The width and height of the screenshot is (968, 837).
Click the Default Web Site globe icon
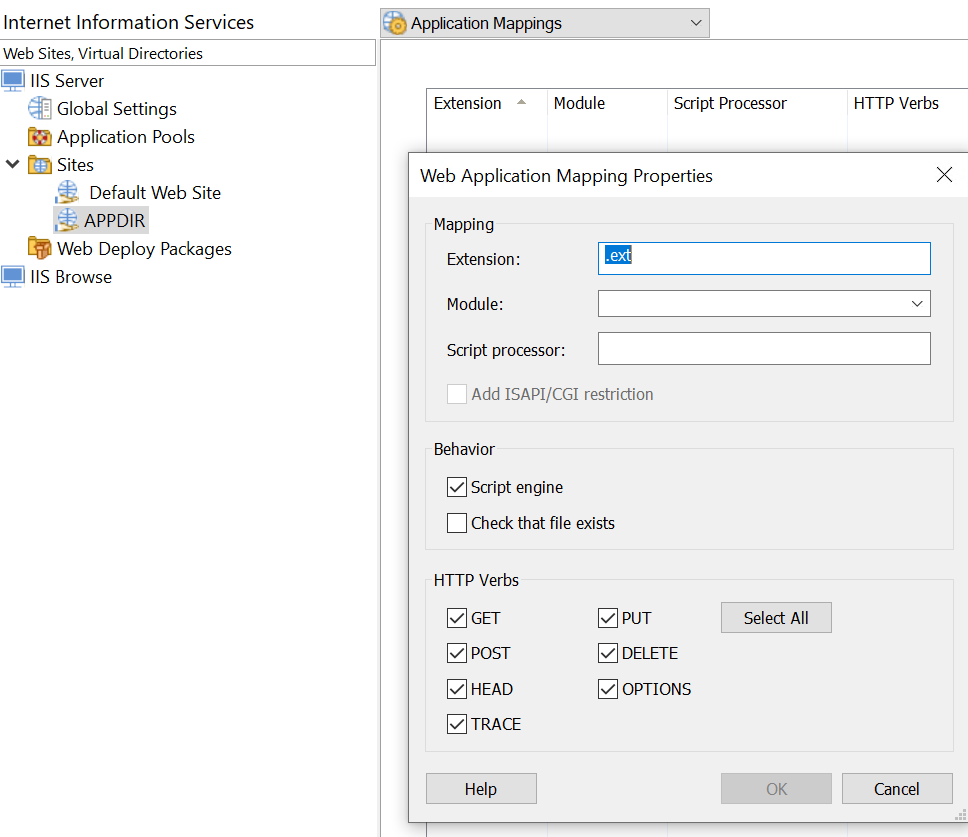[x=67, y=193]
